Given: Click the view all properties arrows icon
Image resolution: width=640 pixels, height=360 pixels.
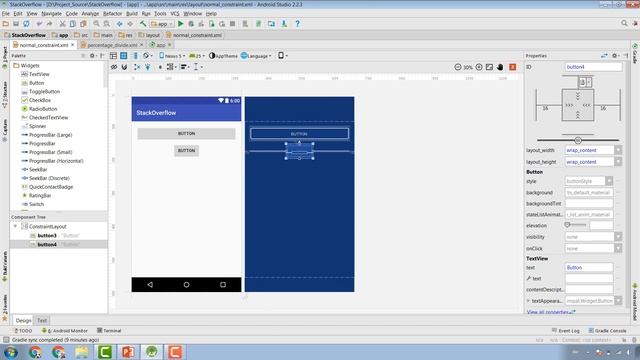Looking at the screenshot, I should 604,56.
